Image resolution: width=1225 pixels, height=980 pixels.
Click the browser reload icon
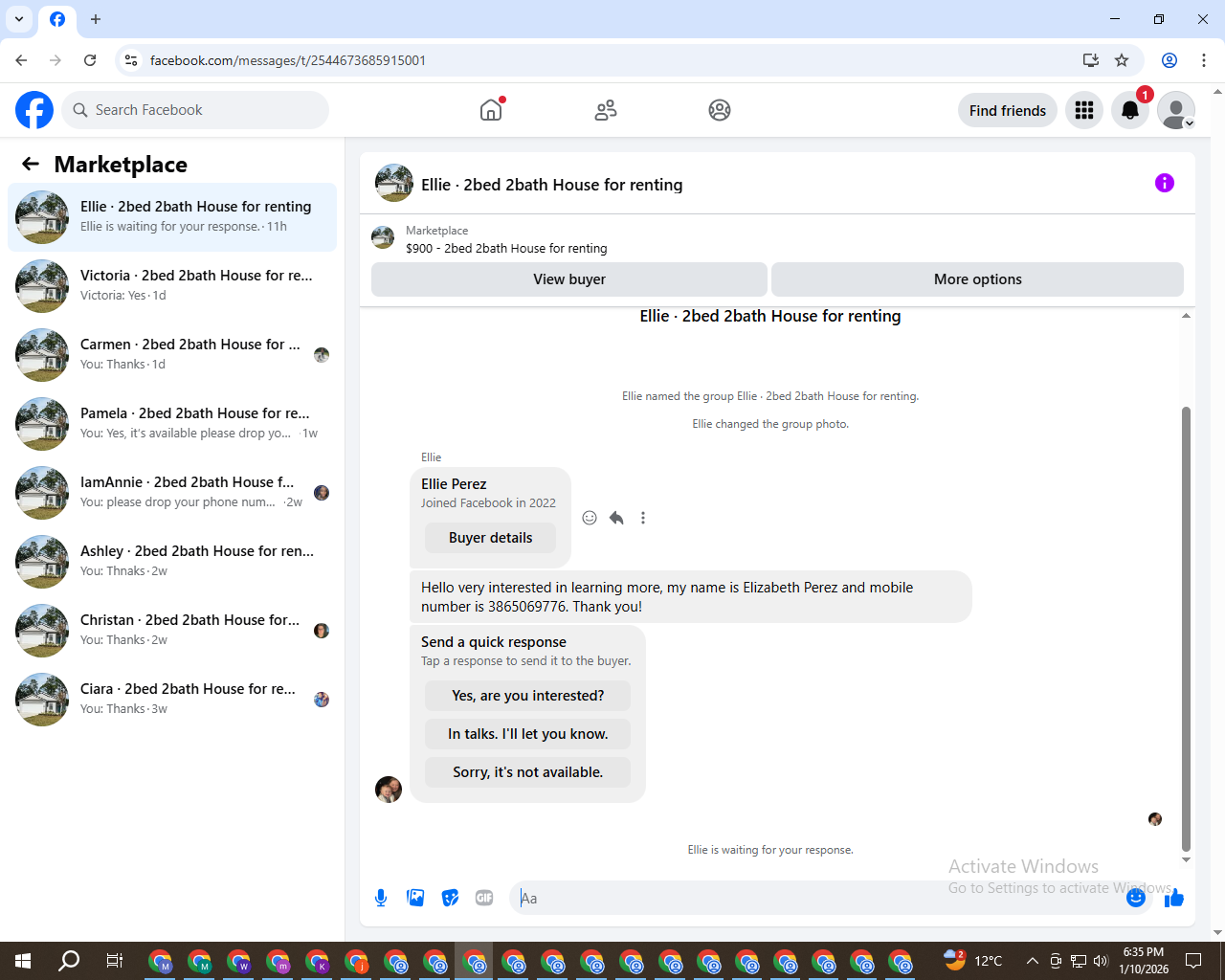tap(90, 60)
